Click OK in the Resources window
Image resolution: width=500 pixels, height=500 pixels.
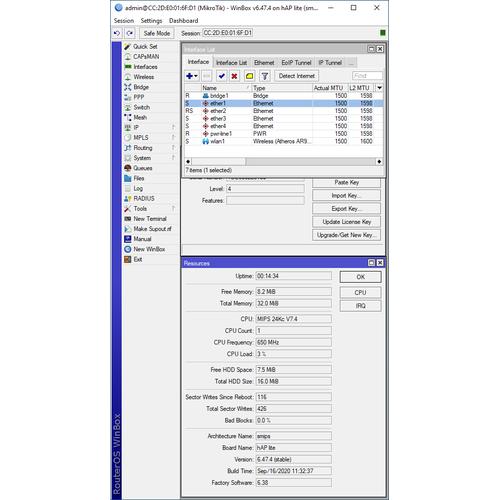point(360,277)
